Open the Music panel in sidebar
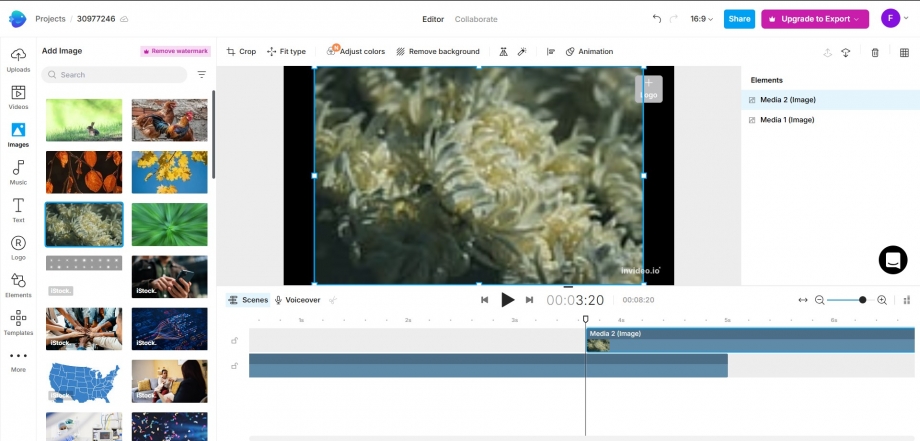Screen dimensions: 920x441 point(18,171)
